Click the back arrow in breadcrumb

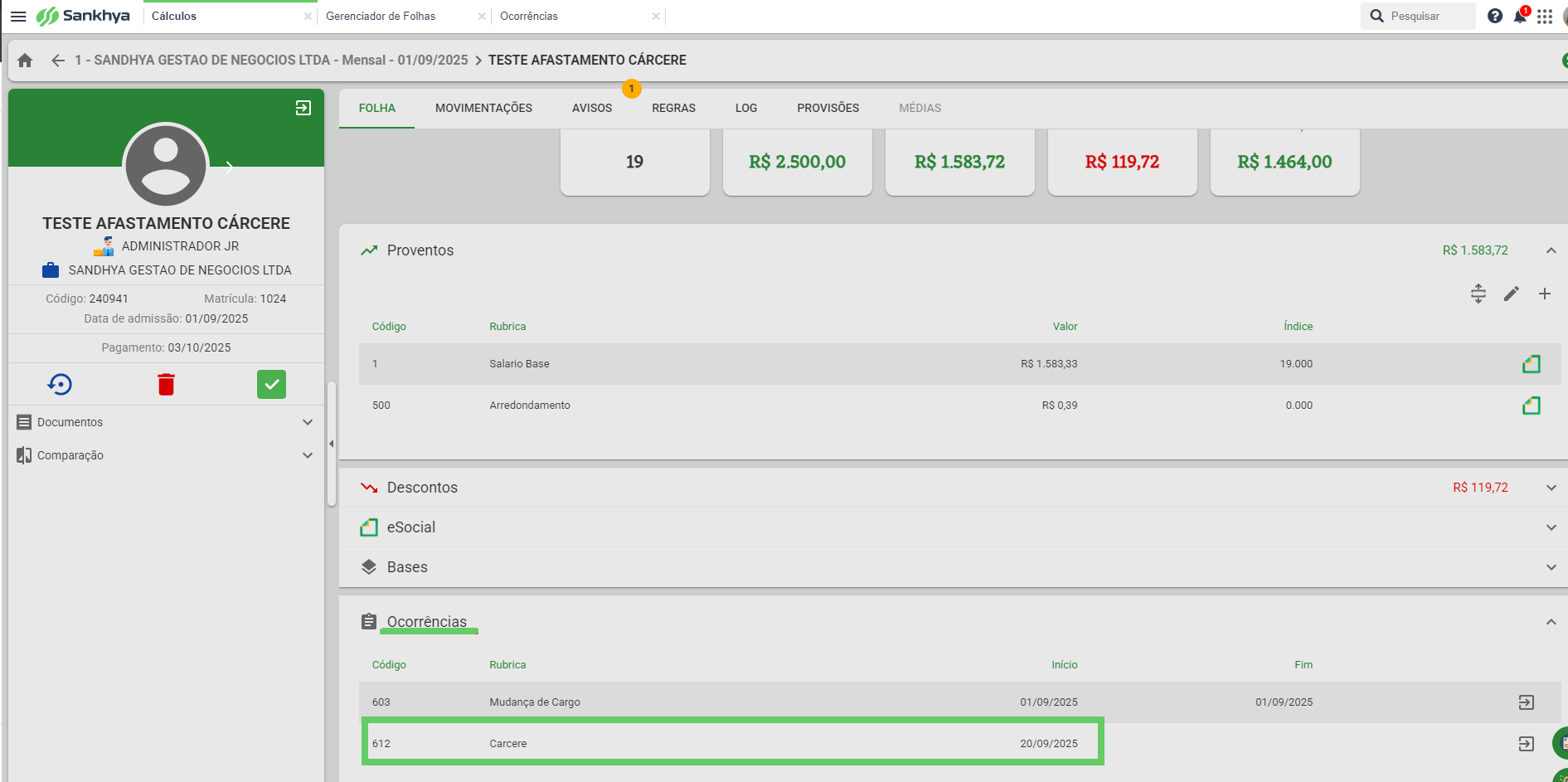tap(57, 60)
